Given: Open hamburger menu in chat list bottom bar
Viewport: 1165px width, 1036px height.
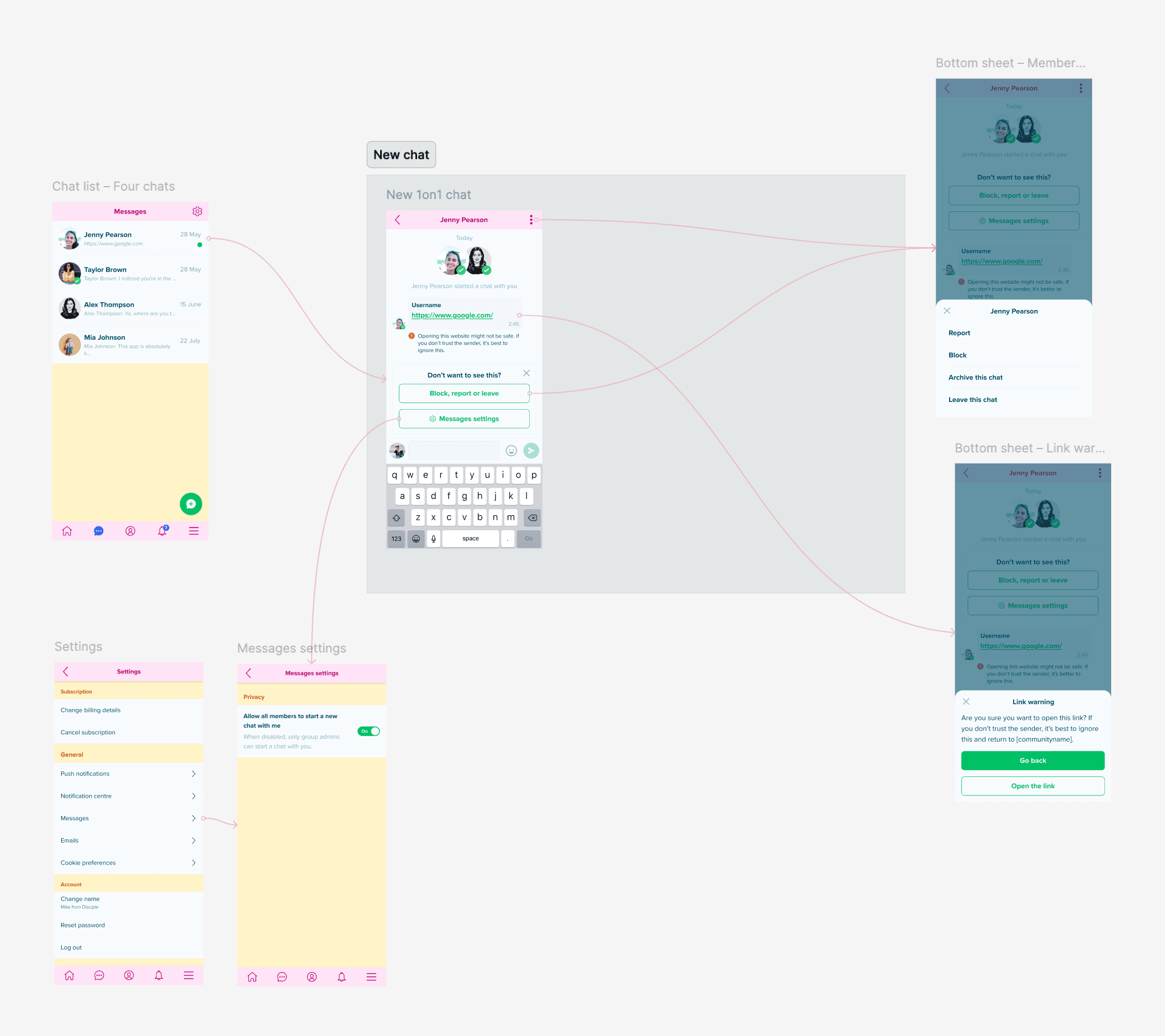Looking at the screenshot, I should [194, 531].
